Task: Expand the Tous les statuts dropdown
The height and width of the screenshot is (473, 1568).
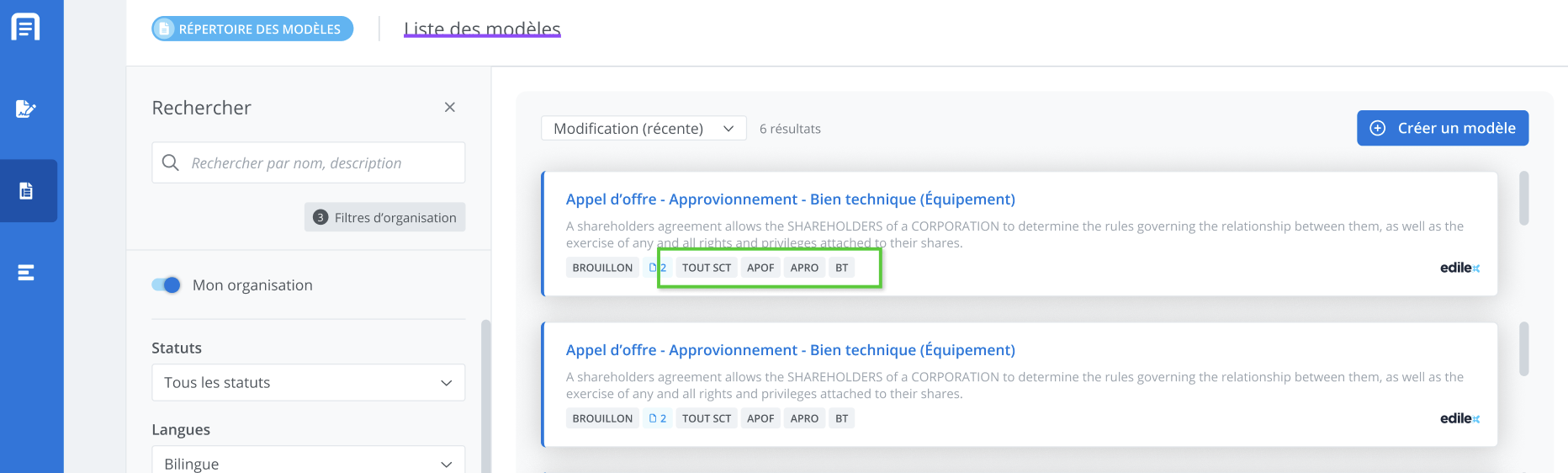Action: pos(308,382)
